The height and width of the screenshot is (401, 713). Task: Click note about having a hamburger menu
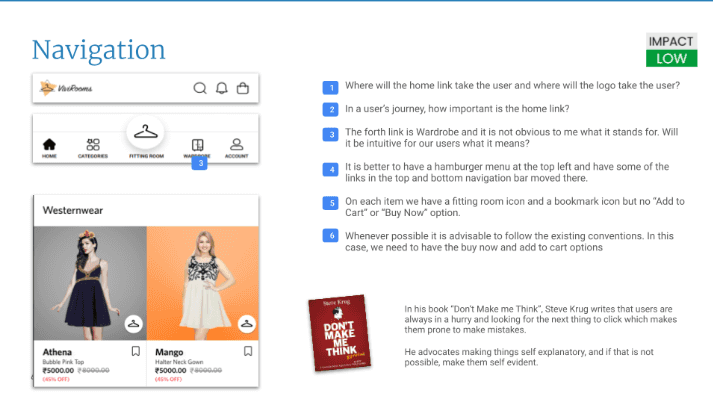[x=507, y=172]
